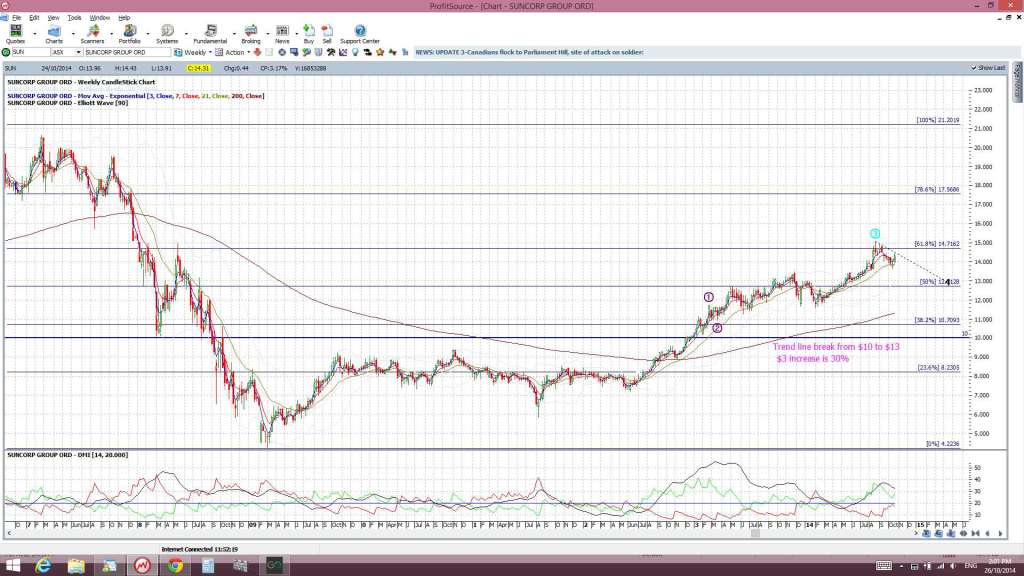Screen dimensions: 1024x576
Task: Open the Broking toolbar button
Action: [251, 34]
